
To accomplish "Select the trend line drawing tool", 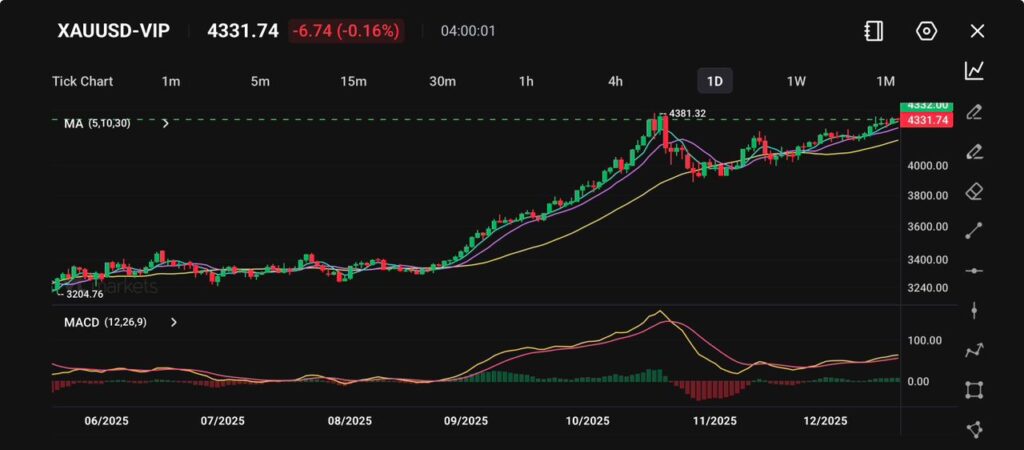I will (x=974, y=231).
